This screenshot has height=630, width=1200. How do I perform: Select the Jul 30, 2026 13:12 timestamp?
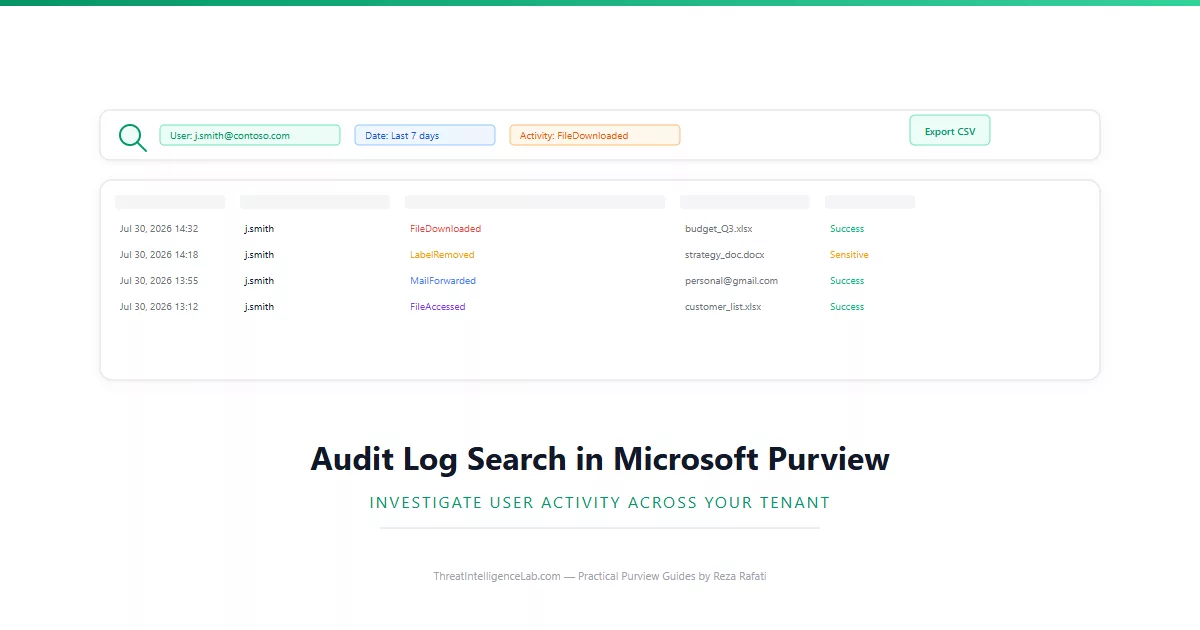click(x=159, y=307)
